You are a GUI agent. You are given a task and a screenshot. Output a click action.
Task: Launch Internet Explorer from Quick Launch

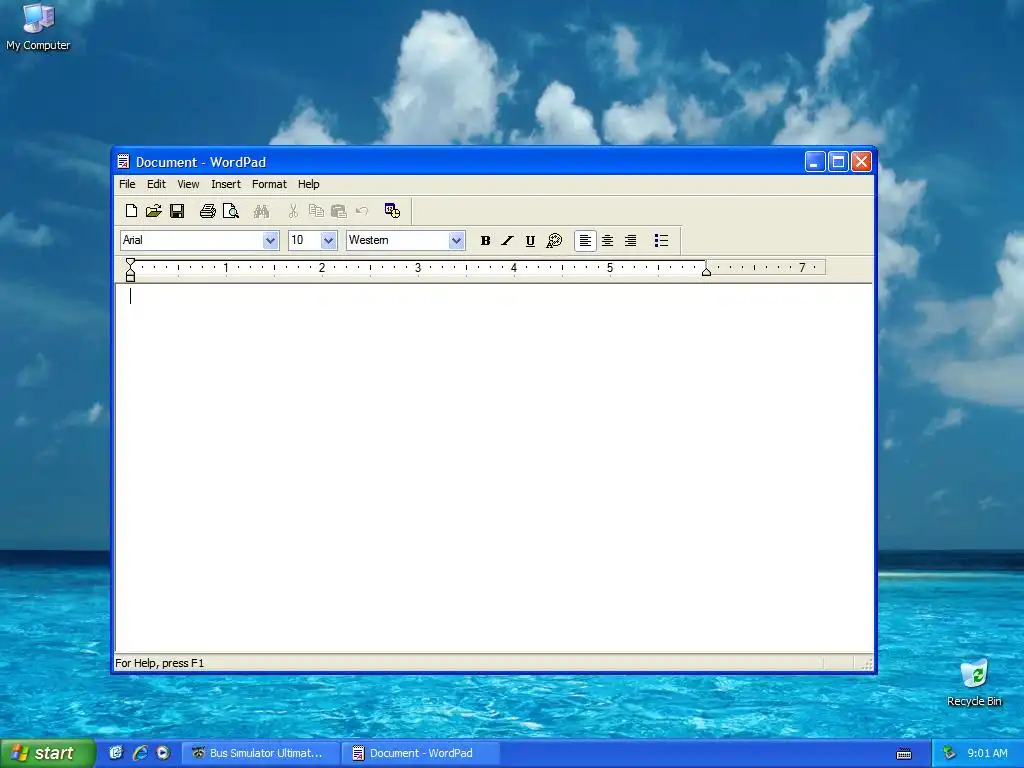[x=140, y=753]
